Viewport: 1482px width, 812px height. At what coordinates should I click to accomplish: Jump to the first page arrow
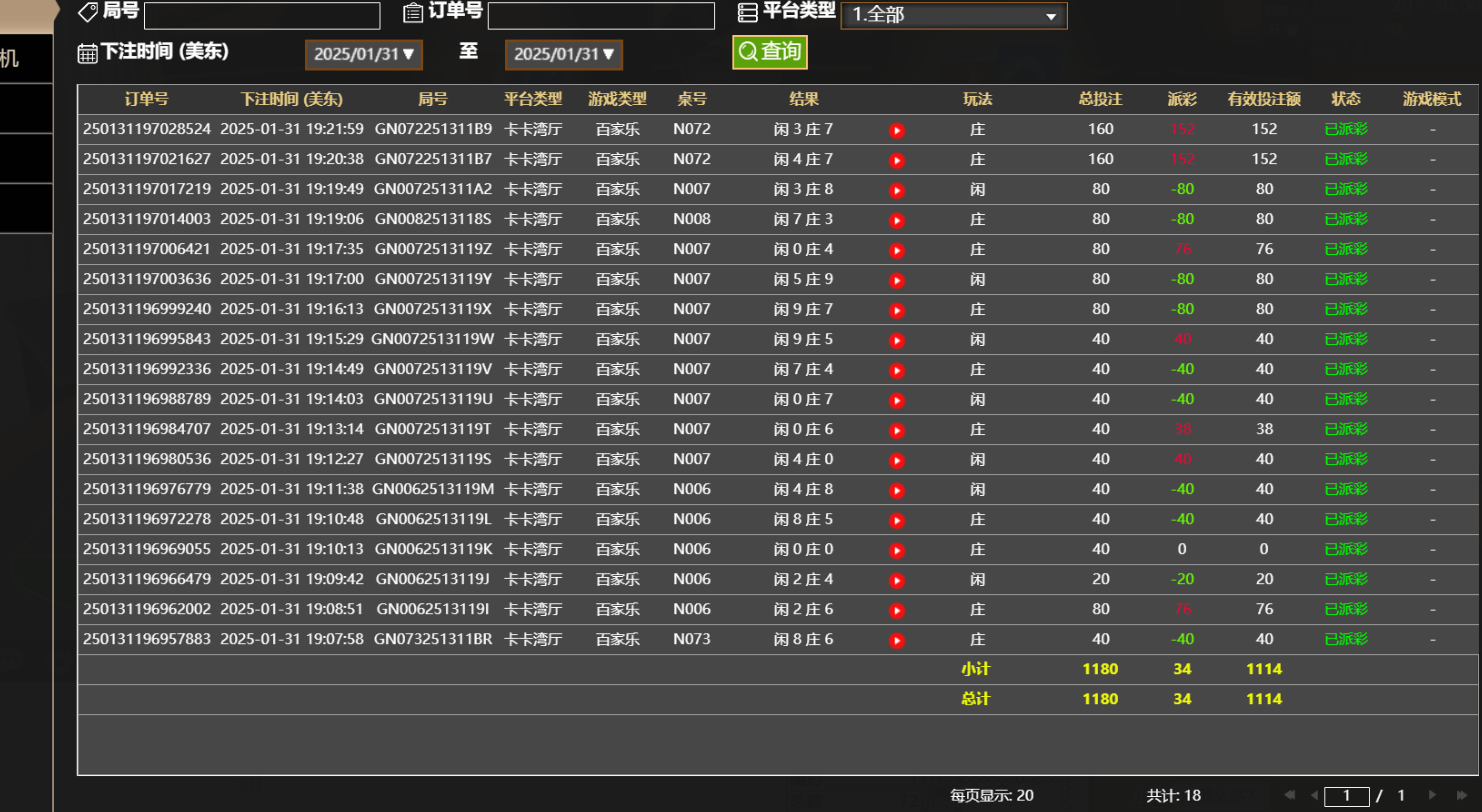(x=1290, y=796)
